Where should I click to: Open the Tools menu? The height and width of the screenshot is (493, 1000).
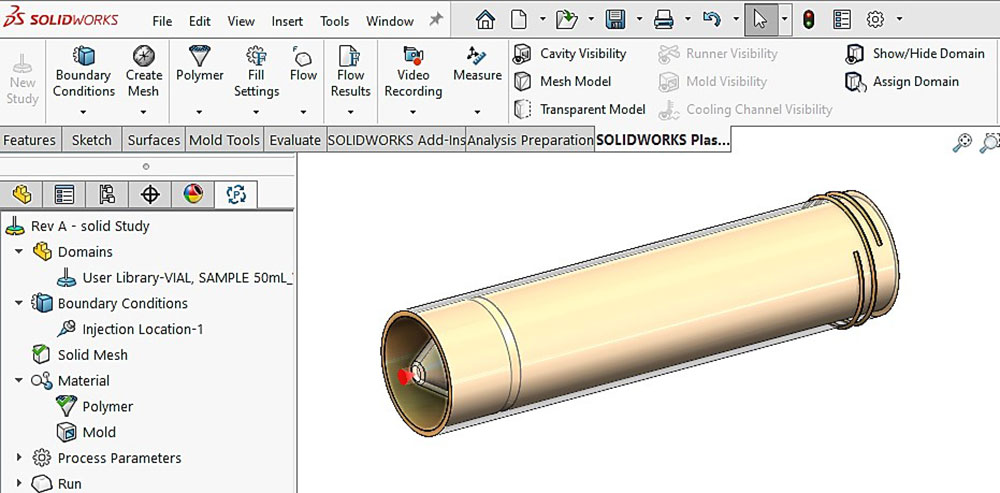[334, 21]
